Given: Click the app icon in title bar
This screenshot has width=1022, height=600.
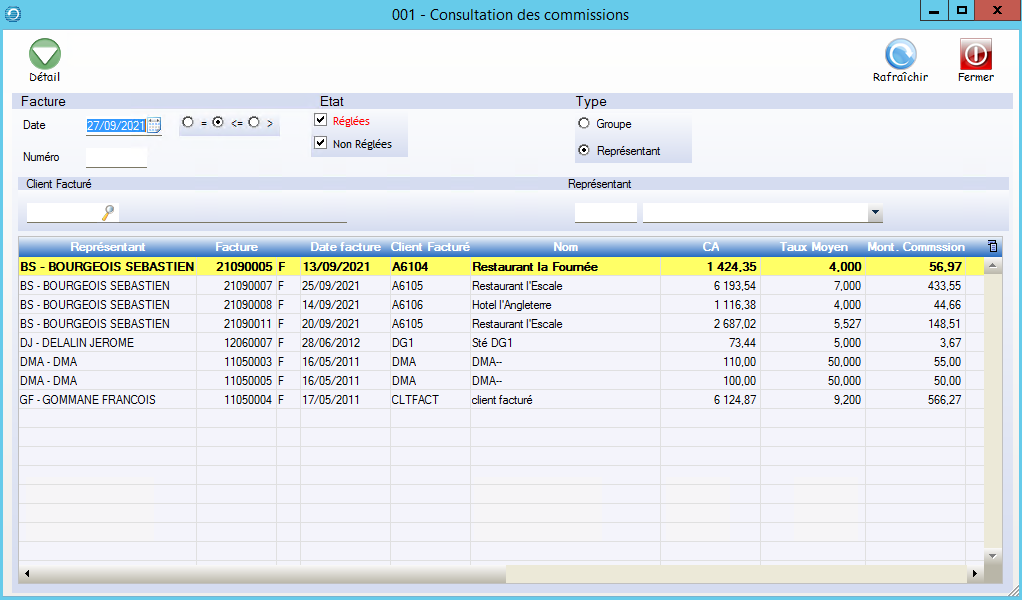Looking at the screenshot, I should [x=12, y=13].
